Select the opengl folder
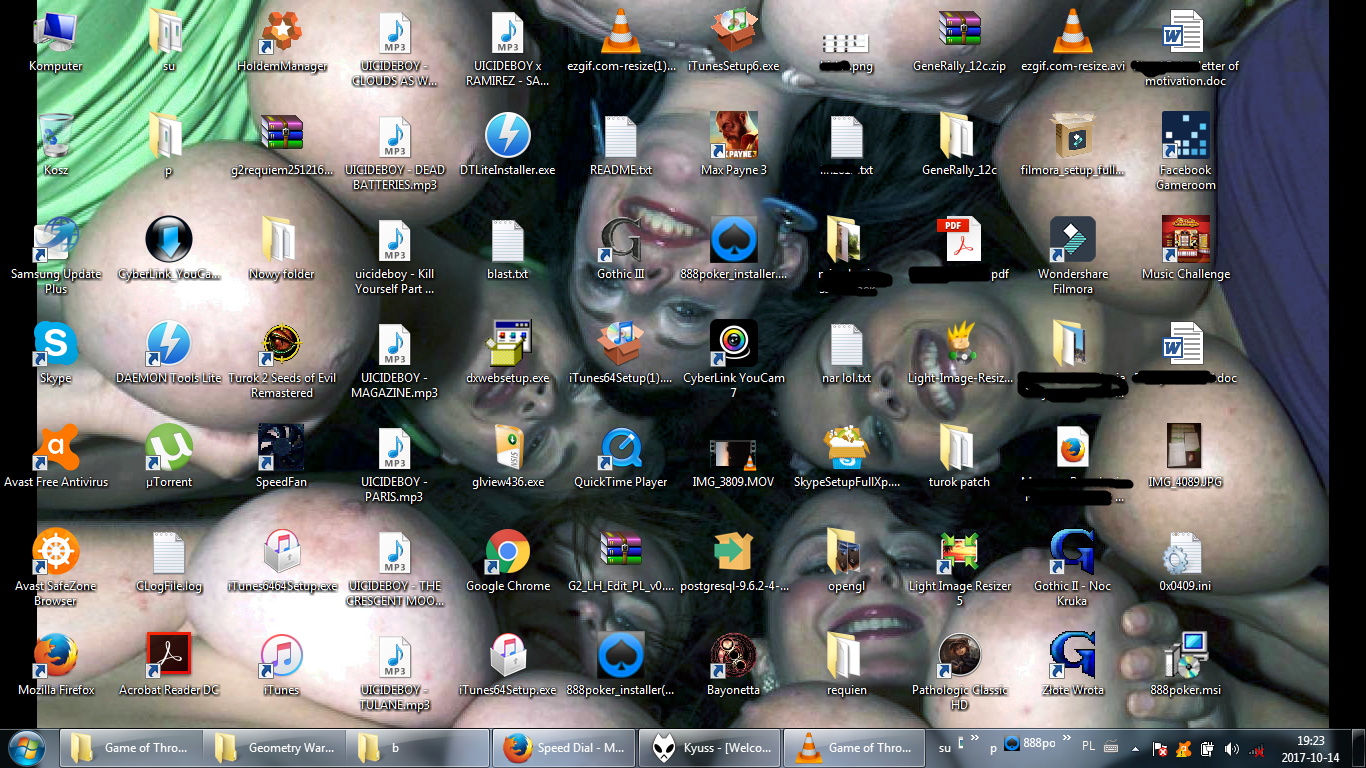 tap(847, 561)
